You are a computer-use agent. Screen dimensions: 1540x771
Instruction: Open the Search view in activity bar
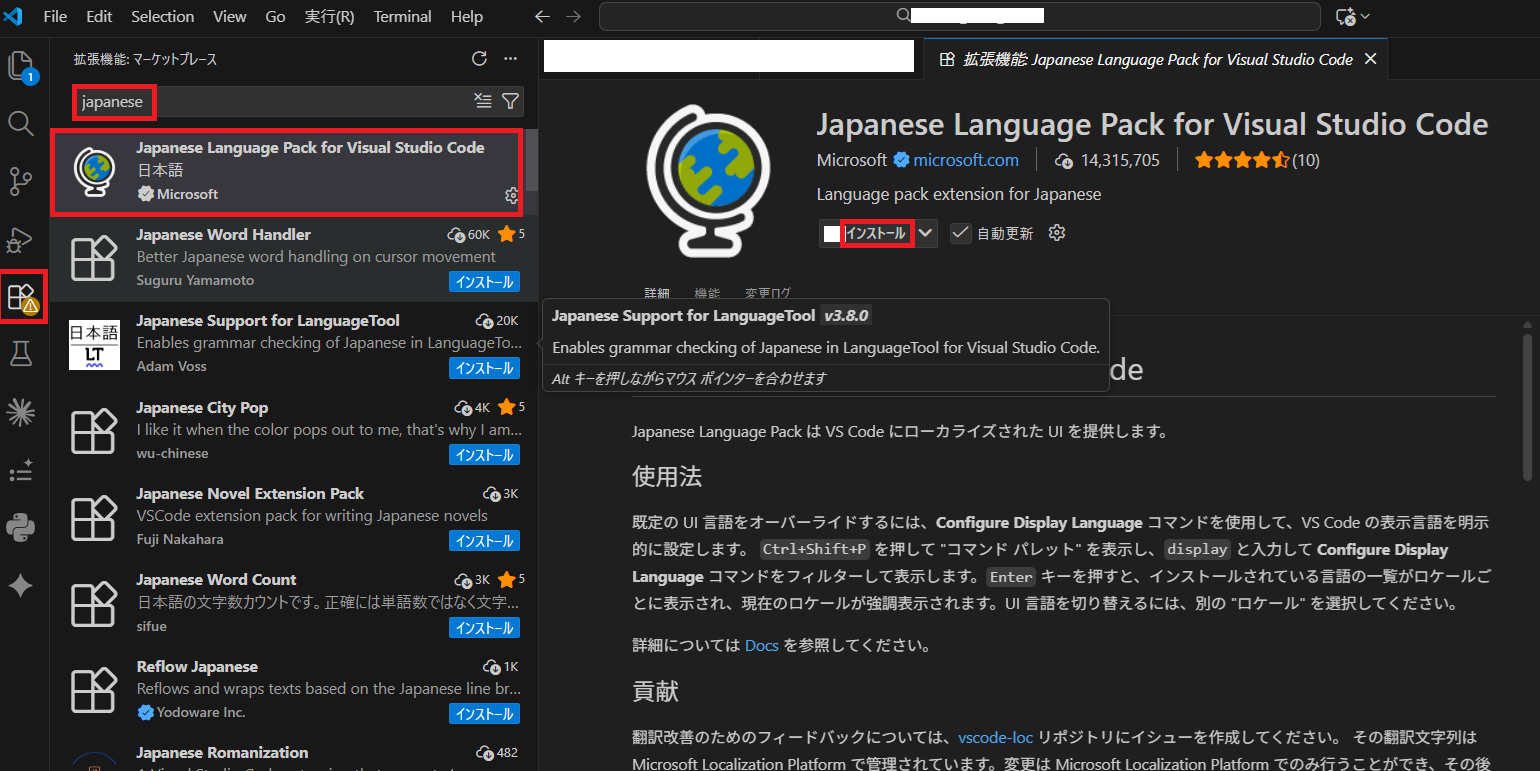click(21, 123)
